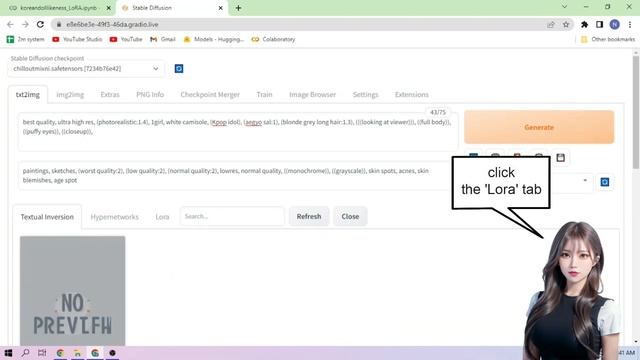Go back with browser back arrow

click(10, 24)
